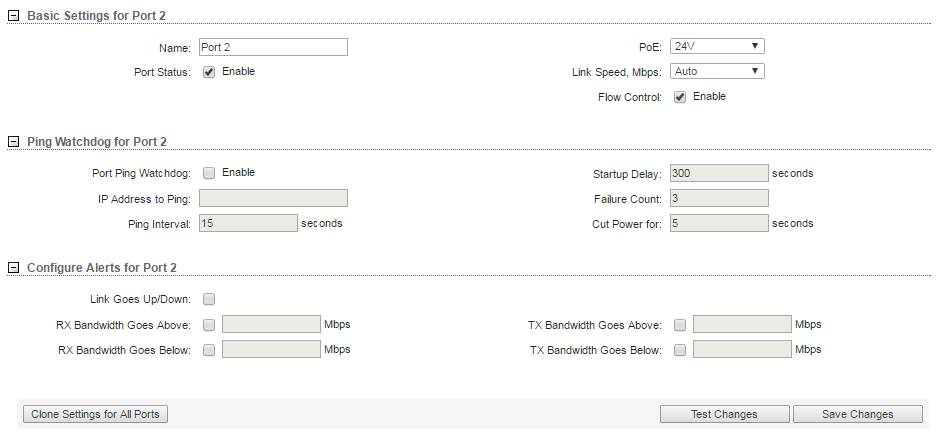This screenshot has width=942, height=442.
Task: Uncheck the Port Status Enable checkbox
Action: point(209,72)
